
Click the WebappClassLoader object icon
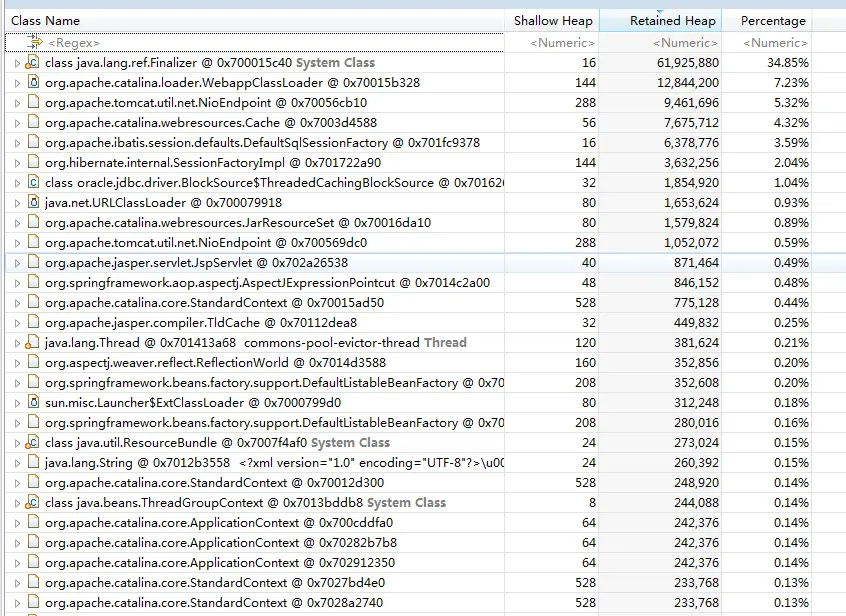(33, 82)
